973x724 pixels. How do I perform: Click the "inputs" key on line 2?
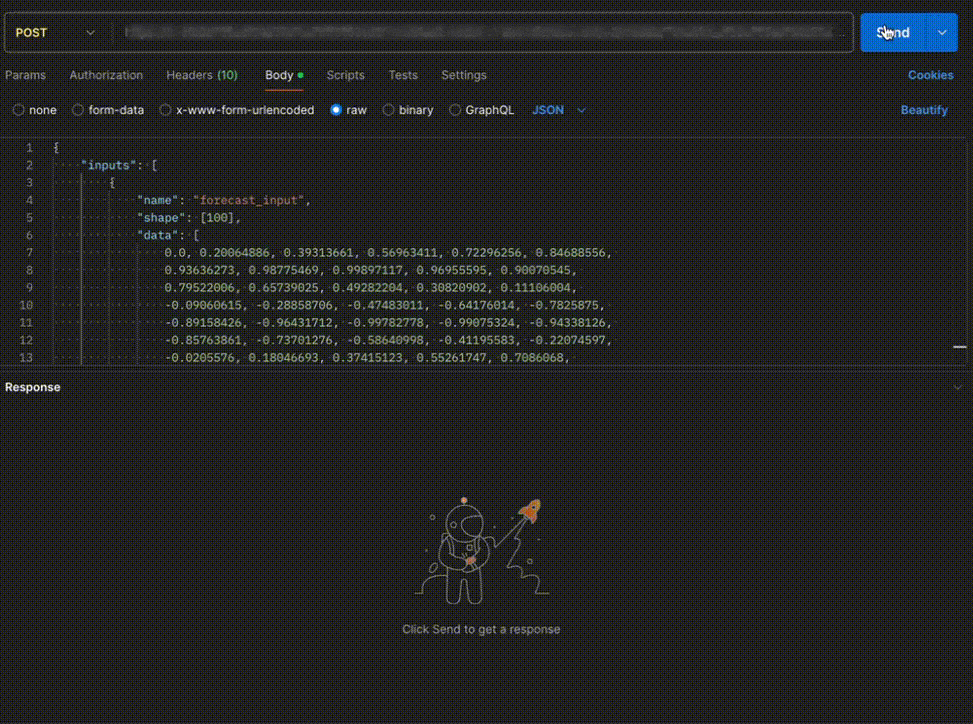tap(109, 165)
